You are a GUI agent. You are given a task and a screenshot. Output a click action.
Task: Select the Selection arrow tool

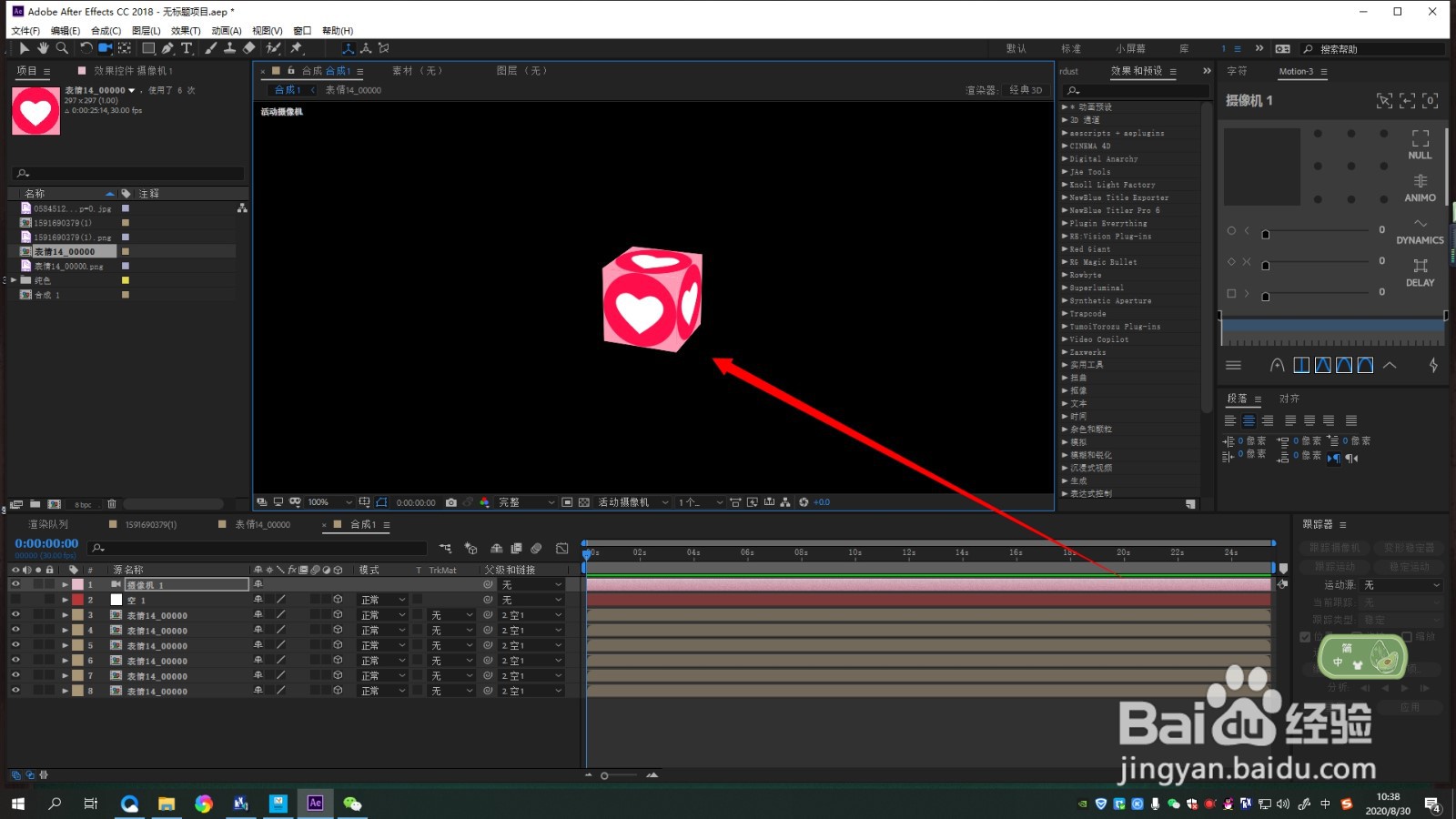(x=24, y=48)
